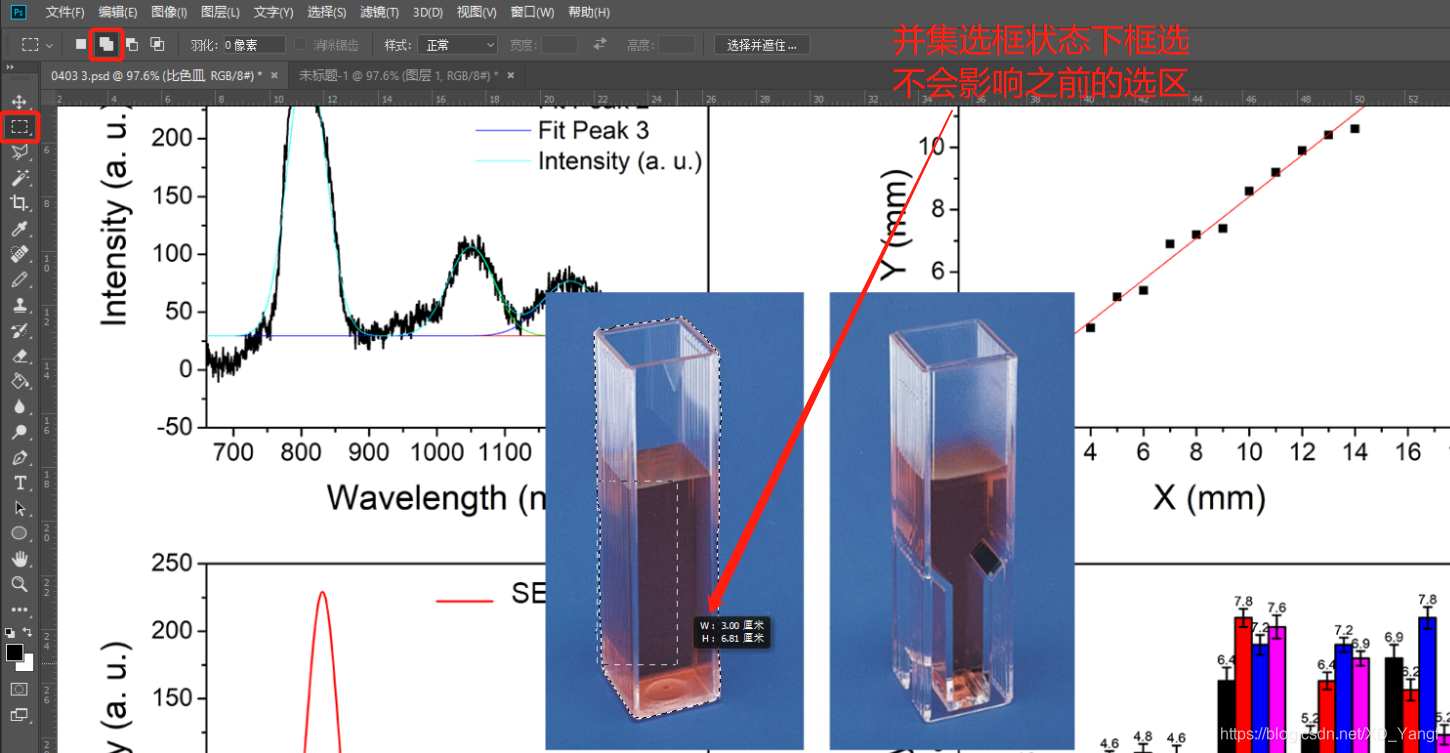Screen dimensions: 1450x753
Task: Select the History Brush tool
Action: [x=19, y=330]
